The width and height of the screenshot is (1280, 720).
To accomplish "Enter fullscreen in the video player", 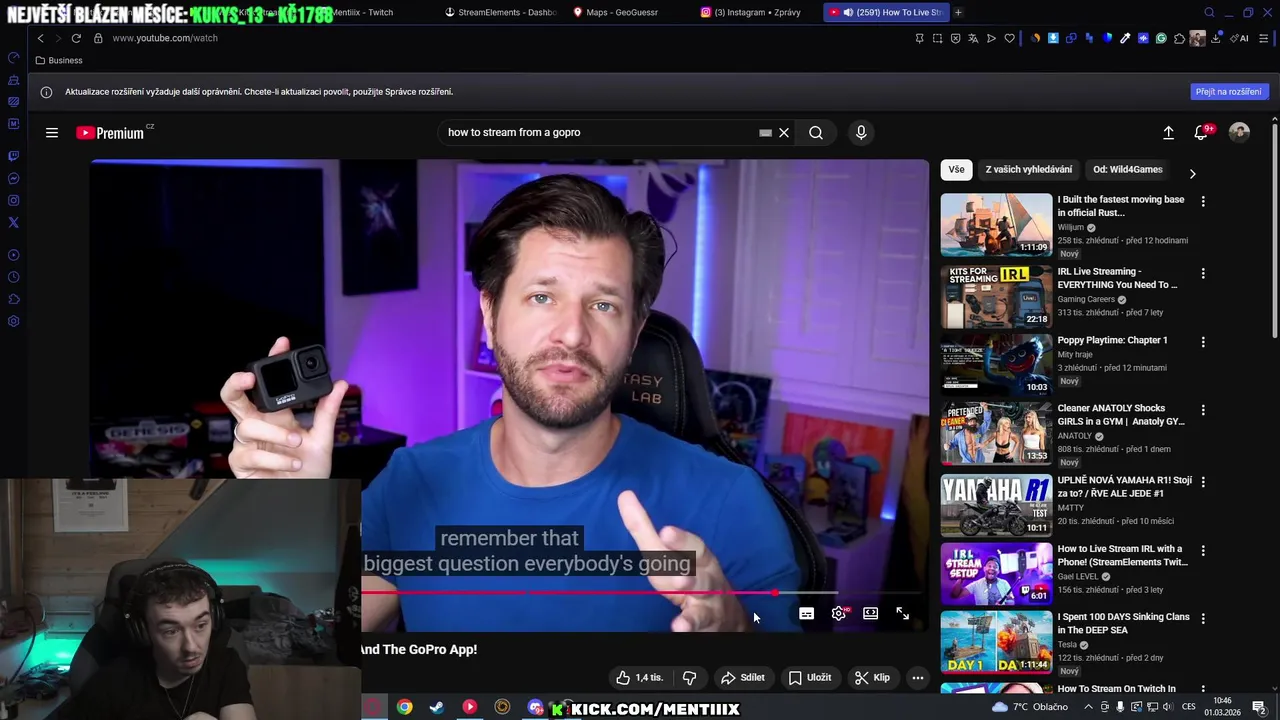I will (903, 613).
